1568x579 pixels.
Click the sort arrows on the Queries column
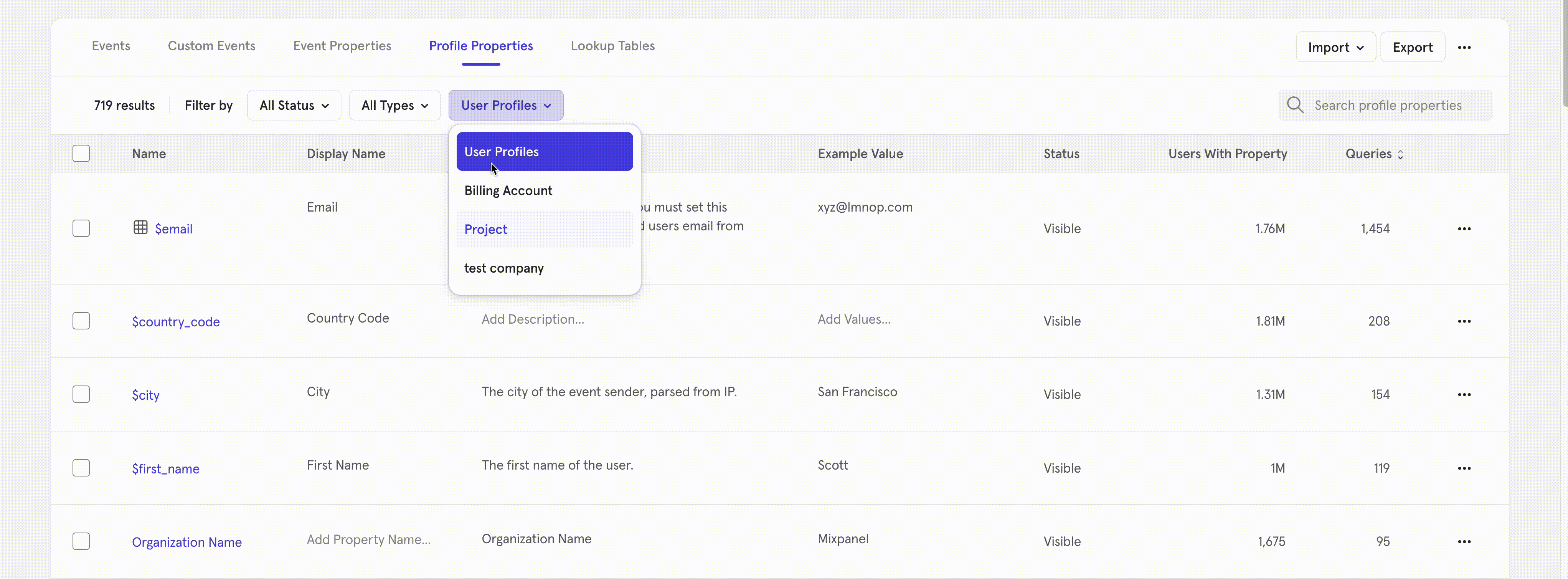(x=1400, y=155)
